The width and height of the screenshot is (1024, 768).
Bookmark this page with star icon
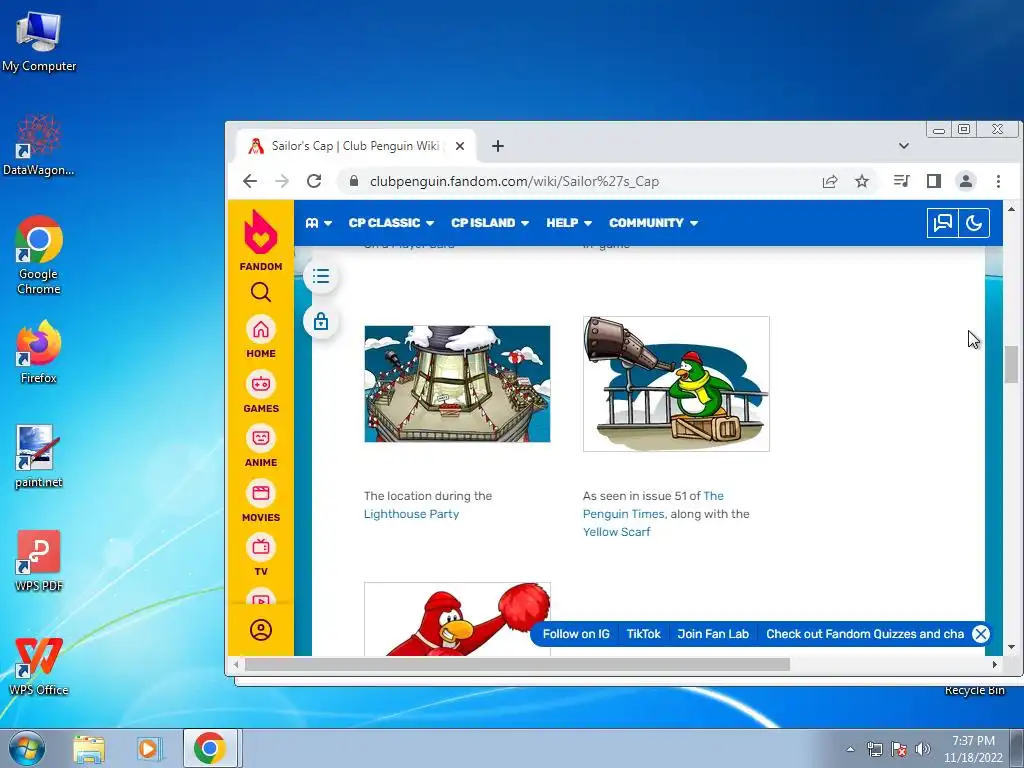pos(862,182)
